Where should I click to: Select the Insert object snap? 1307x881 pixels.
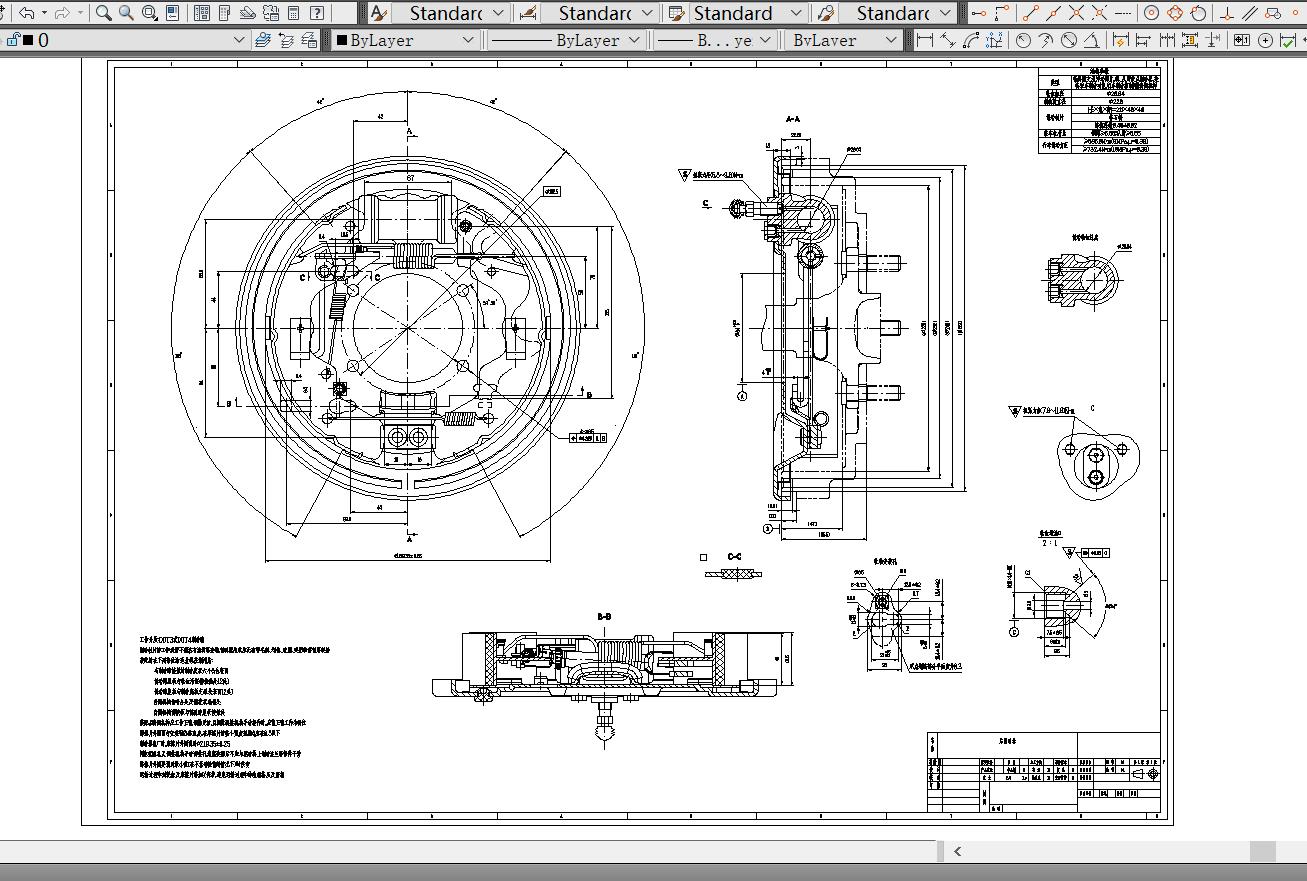1274,13
